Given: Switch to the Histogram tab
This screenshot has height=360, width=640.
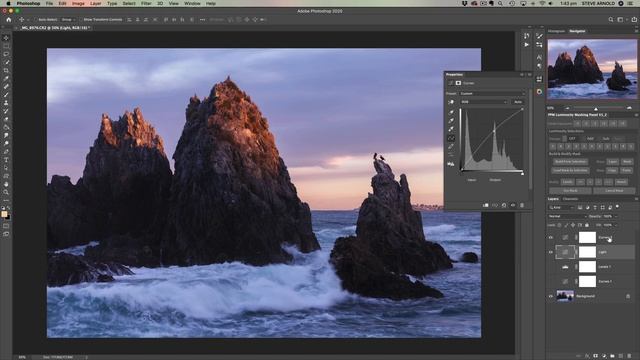Looking at the screenshot, I should tap(556, 31).
